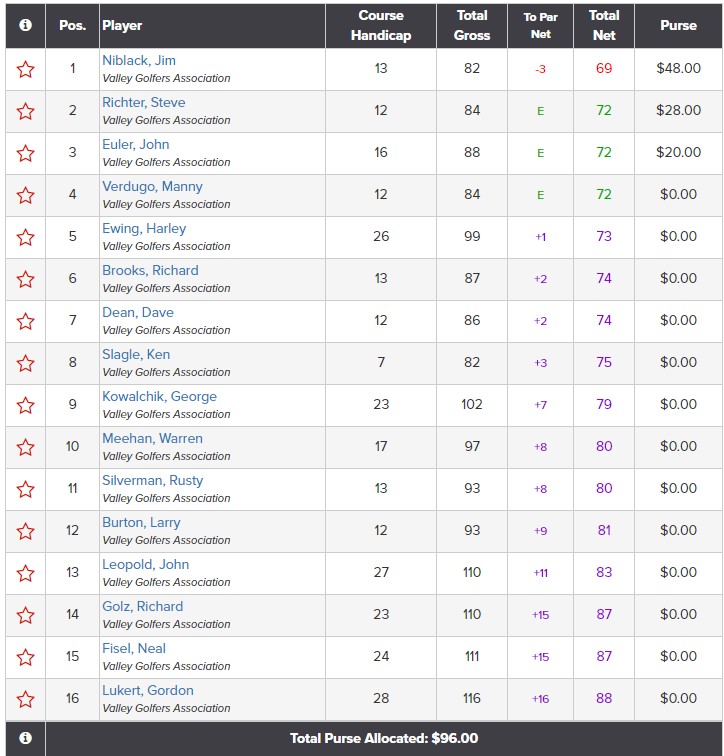This screenshot has width=724, height=756.
Task: Click the info icon in table header
Action: point(25,25)
